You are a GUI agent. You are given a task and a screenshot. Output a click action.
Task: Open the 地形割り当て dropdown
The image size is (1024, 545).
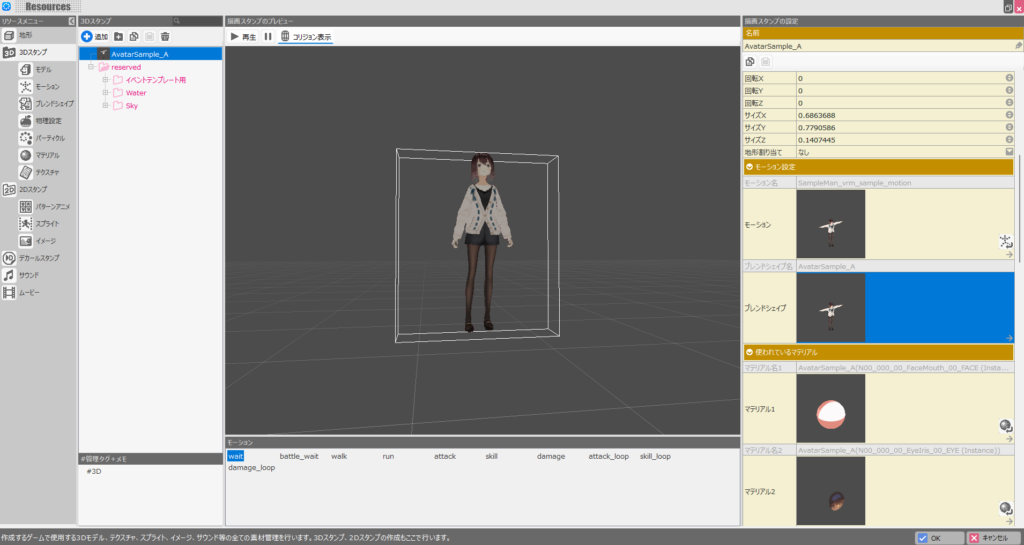click(1009, 152)
